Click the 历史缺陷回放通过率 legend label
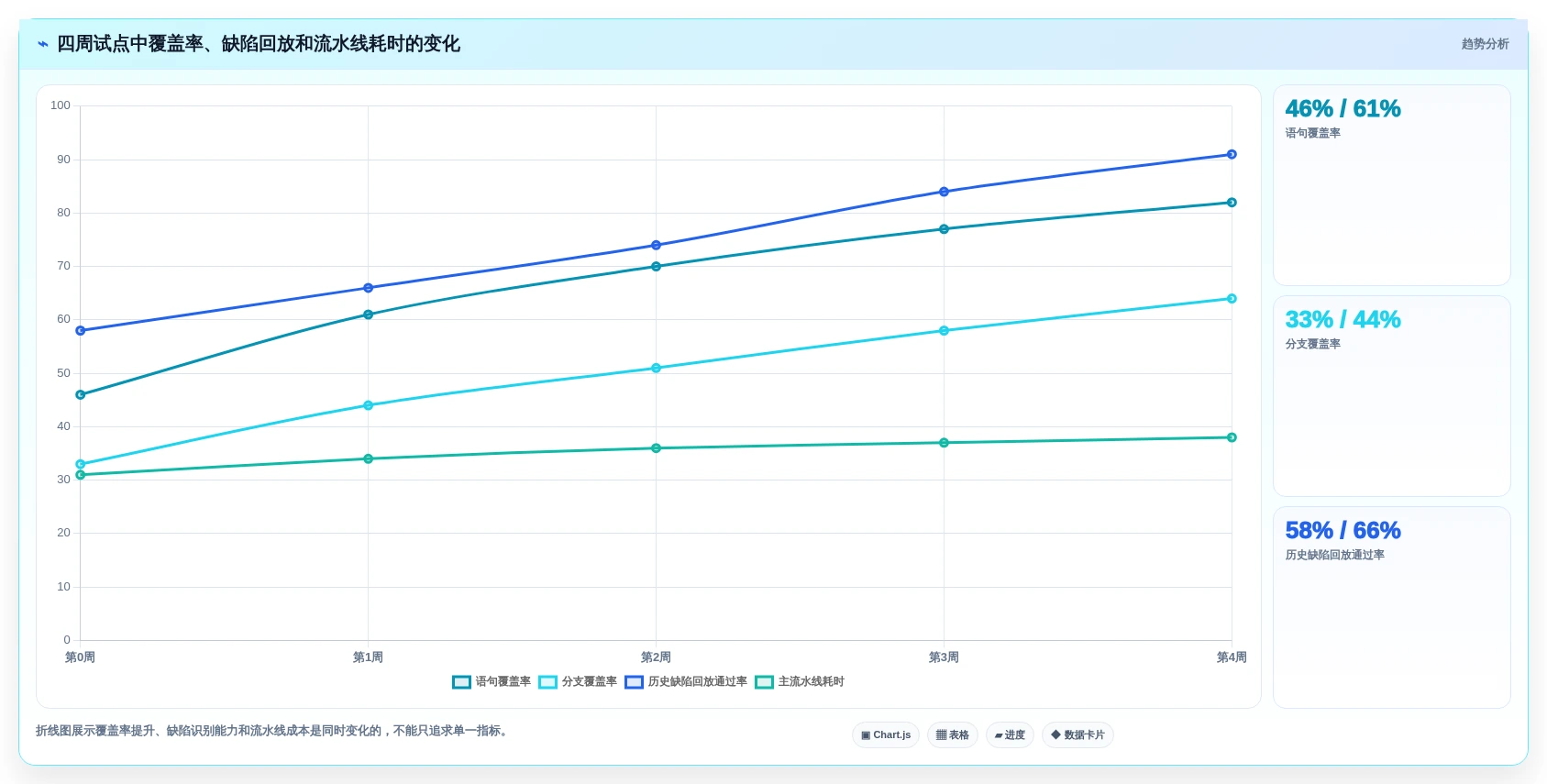The height and width of the screenshot is (784, 1547). tap(697, 682)
